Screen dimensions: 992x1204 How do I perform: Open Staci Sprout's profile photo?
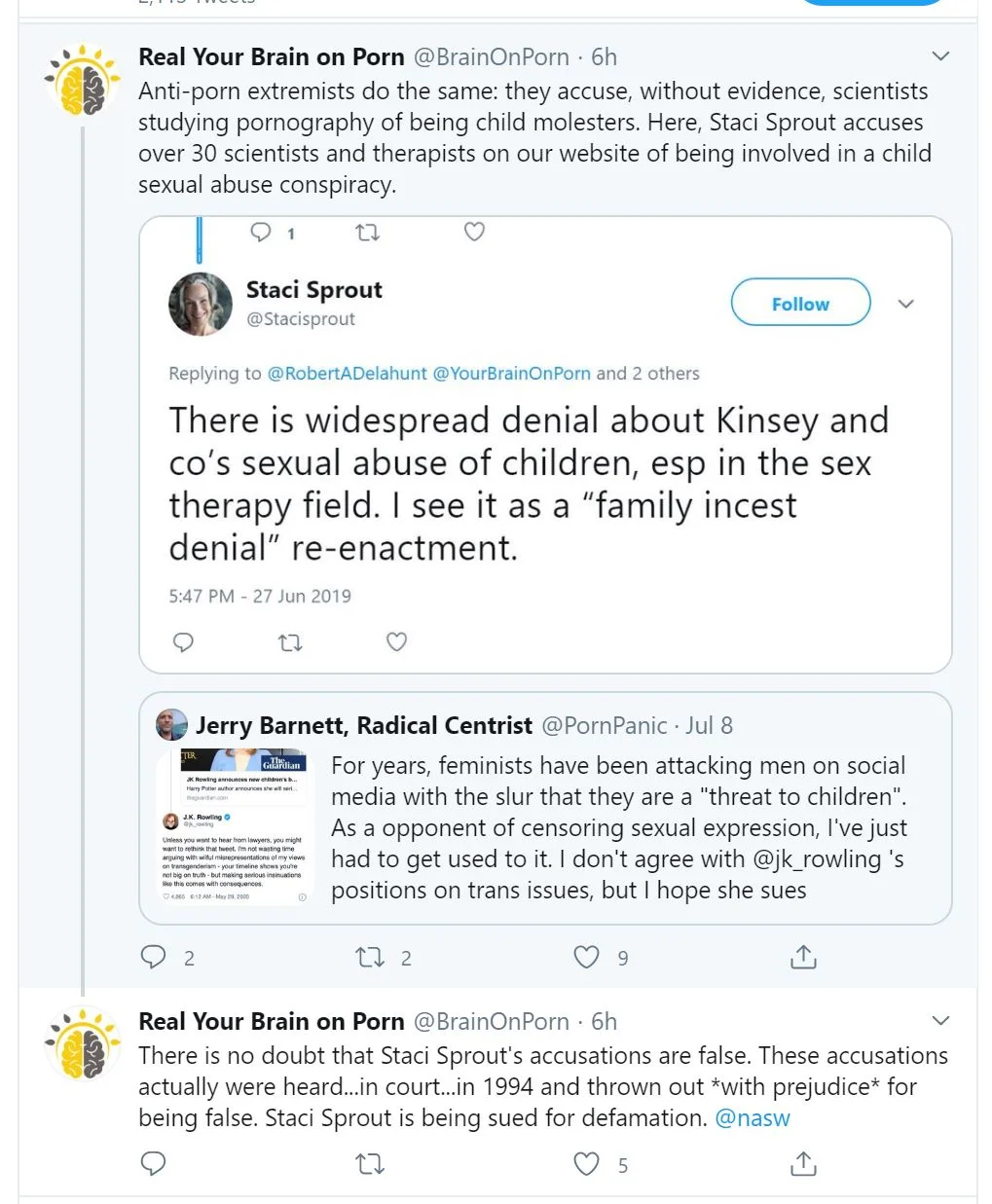(x=201, y=304)
